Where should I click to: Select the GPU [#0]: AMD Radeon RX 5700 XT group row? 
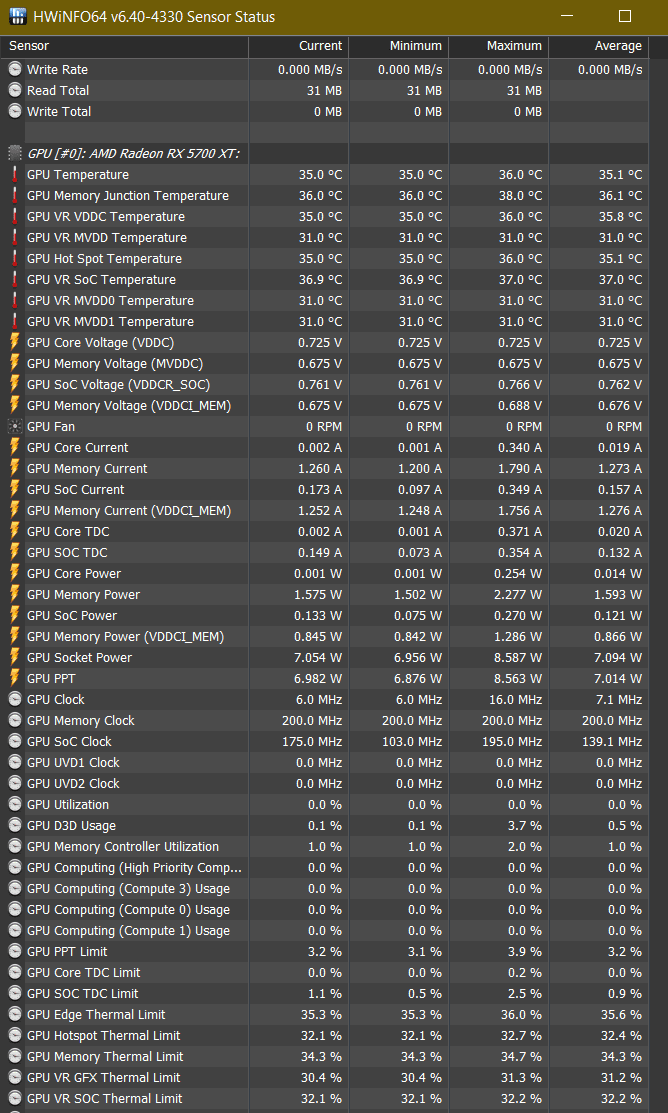(x=324, y=153)
